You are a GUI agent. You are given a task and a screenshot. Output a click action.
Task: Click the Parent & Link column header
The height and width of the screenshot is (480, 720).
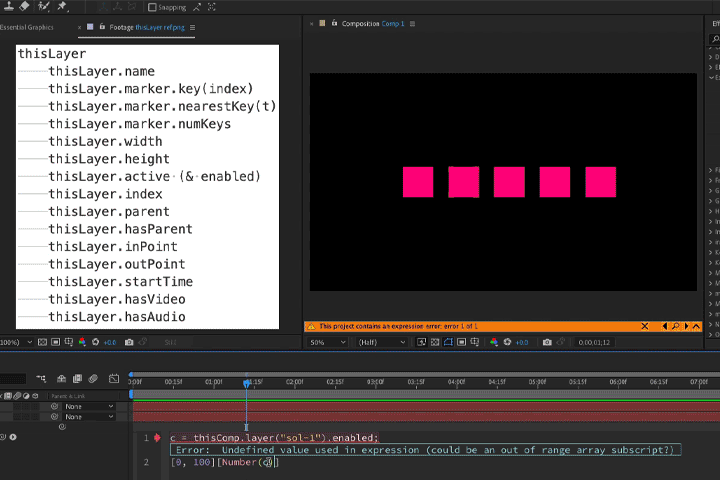(68, 396)
